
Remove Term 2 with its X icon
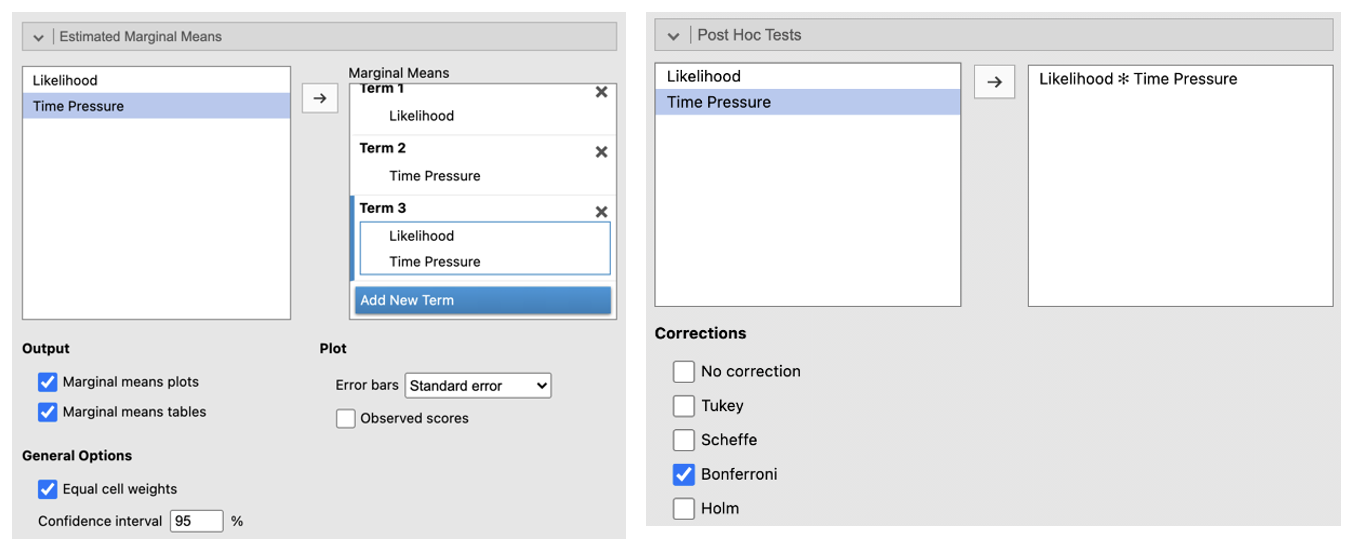coord(601,152)
